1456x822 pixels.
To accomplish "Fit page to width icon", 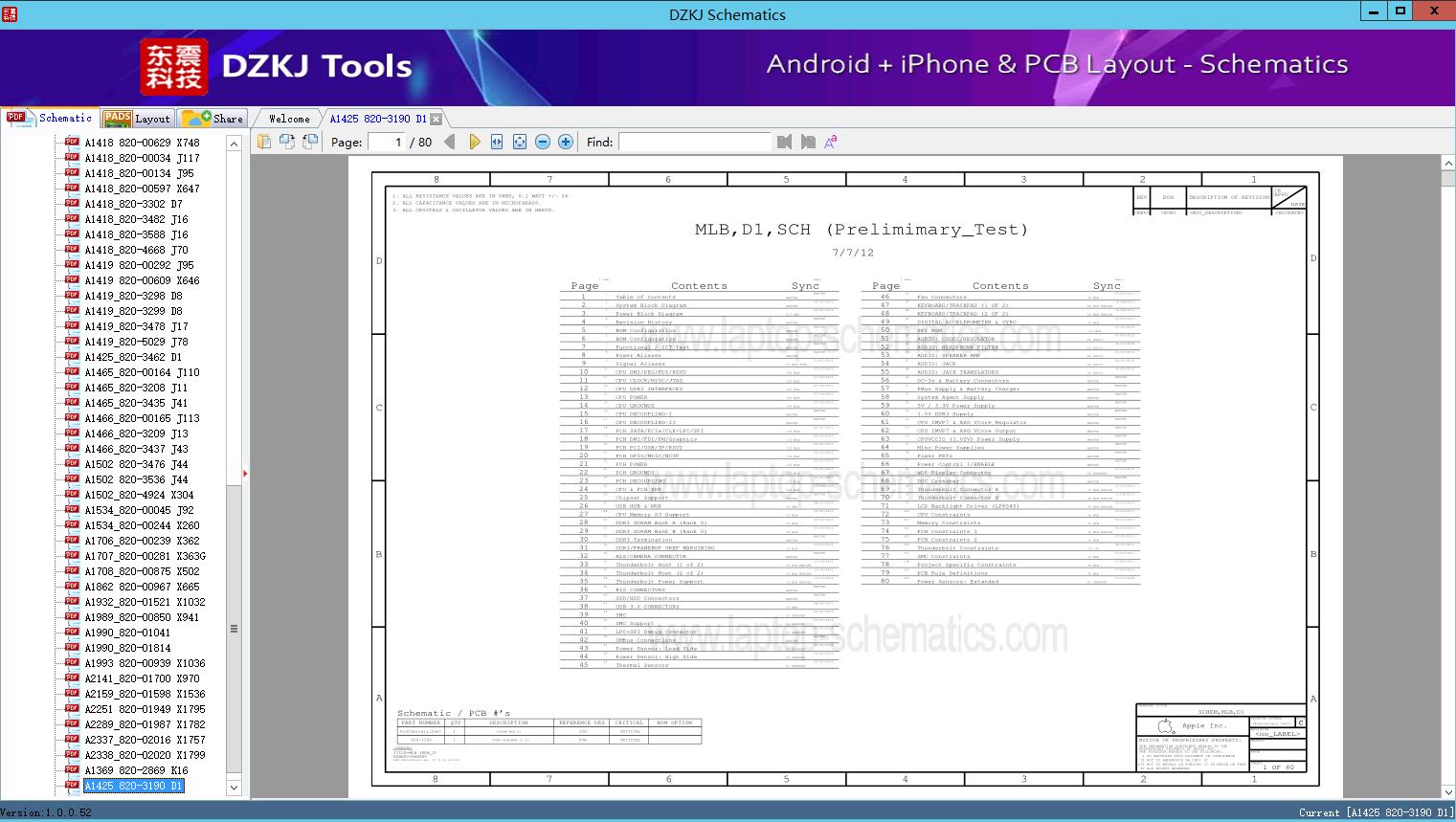I will (497, 142).
